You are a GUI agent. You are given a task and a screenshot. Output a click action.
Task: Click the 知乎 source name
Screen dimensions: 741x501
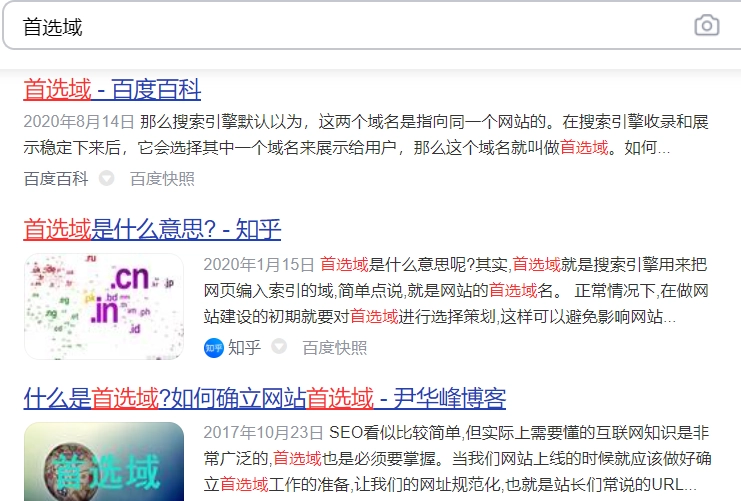pyautogui.click(x=244, y=347)
